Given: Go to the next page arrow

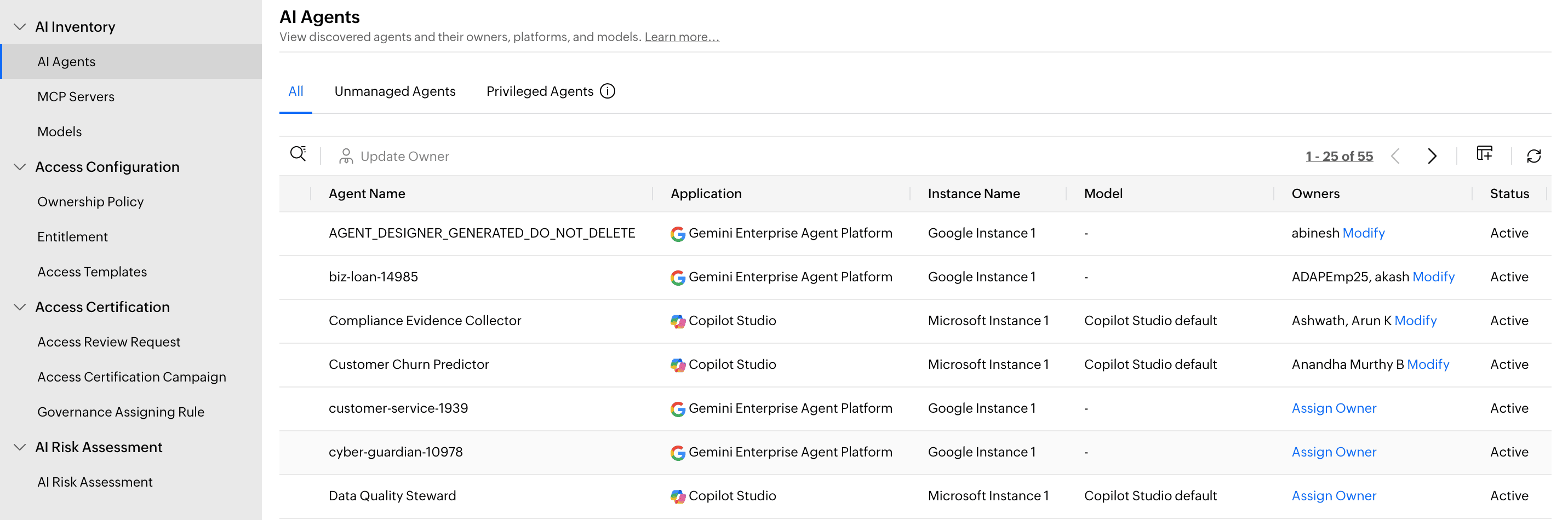Looking at the screenshot, I should [1432, 157].
